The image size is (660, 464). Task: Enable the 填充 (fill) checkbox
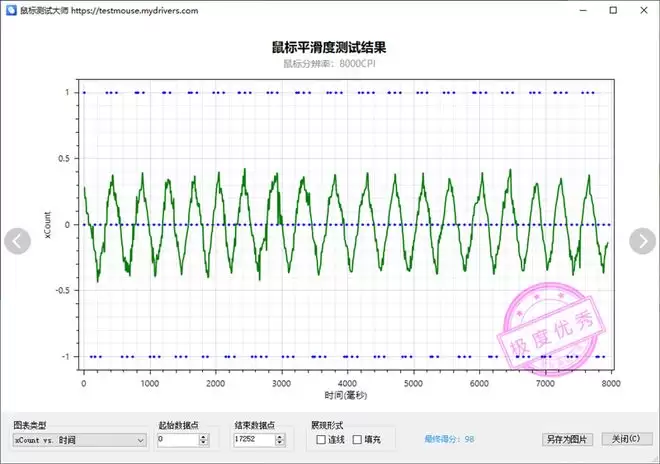(x=357, y=439)
